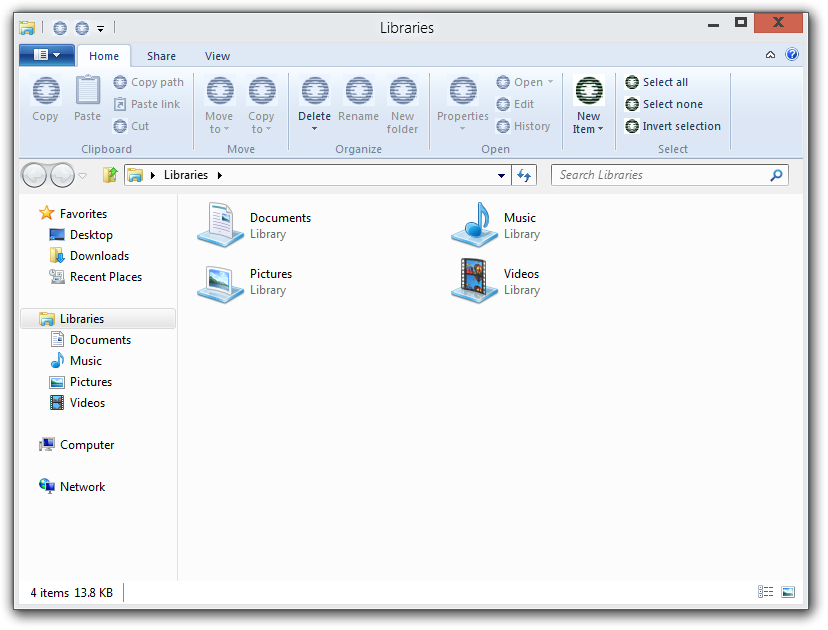Click the refresh button beside address bar

[525, 175]
